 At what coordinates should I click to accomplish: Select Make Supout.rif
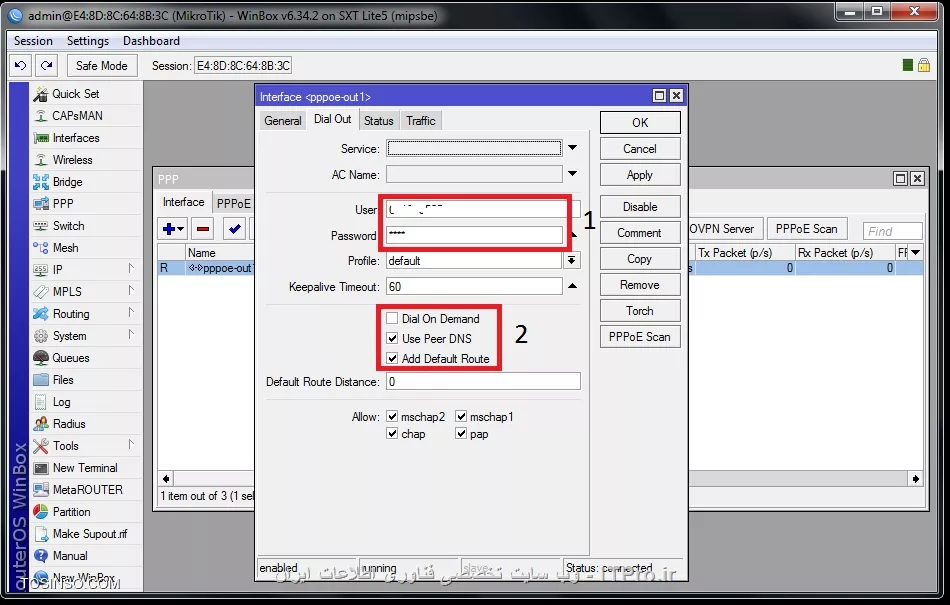pyautogui.click(x=90, y=534)
